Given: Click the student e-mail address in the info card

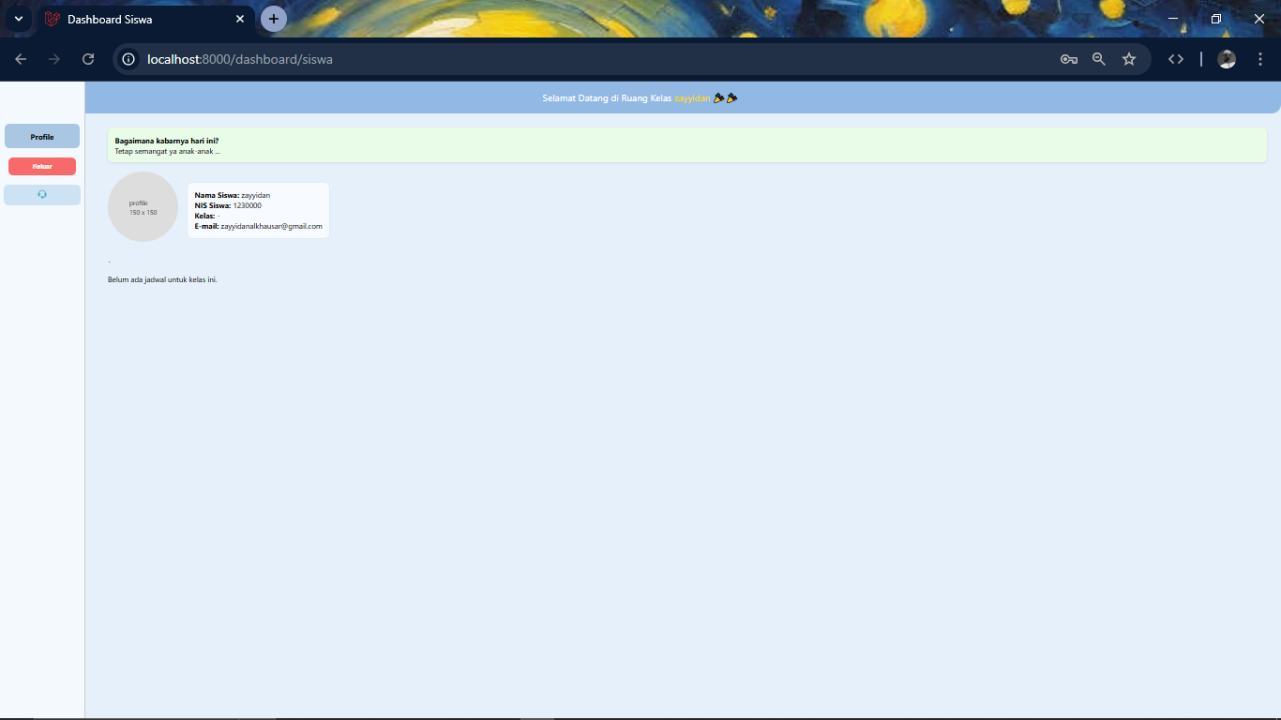Looking at the screenshot, I should (271, 227).
